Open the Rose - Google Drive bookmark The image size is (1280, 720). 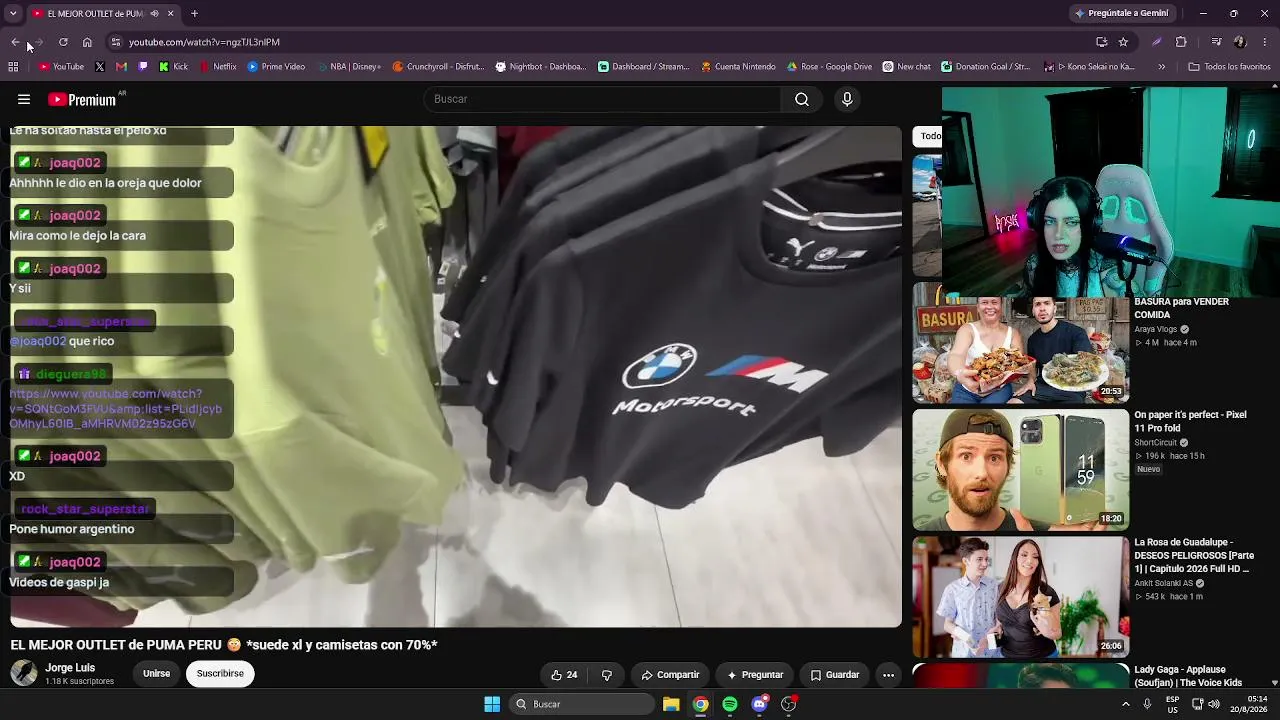[829, 67]
